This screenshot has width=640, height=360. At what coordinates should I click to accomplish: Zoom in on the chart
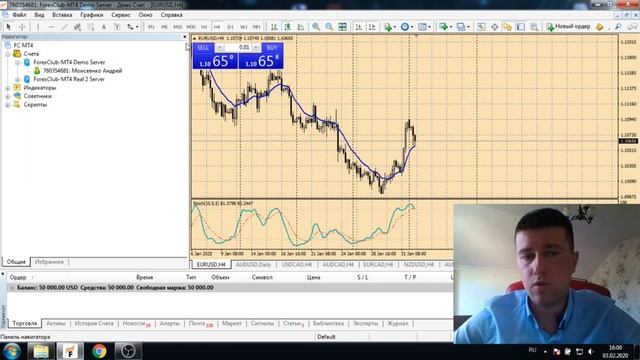click(316, 27)
